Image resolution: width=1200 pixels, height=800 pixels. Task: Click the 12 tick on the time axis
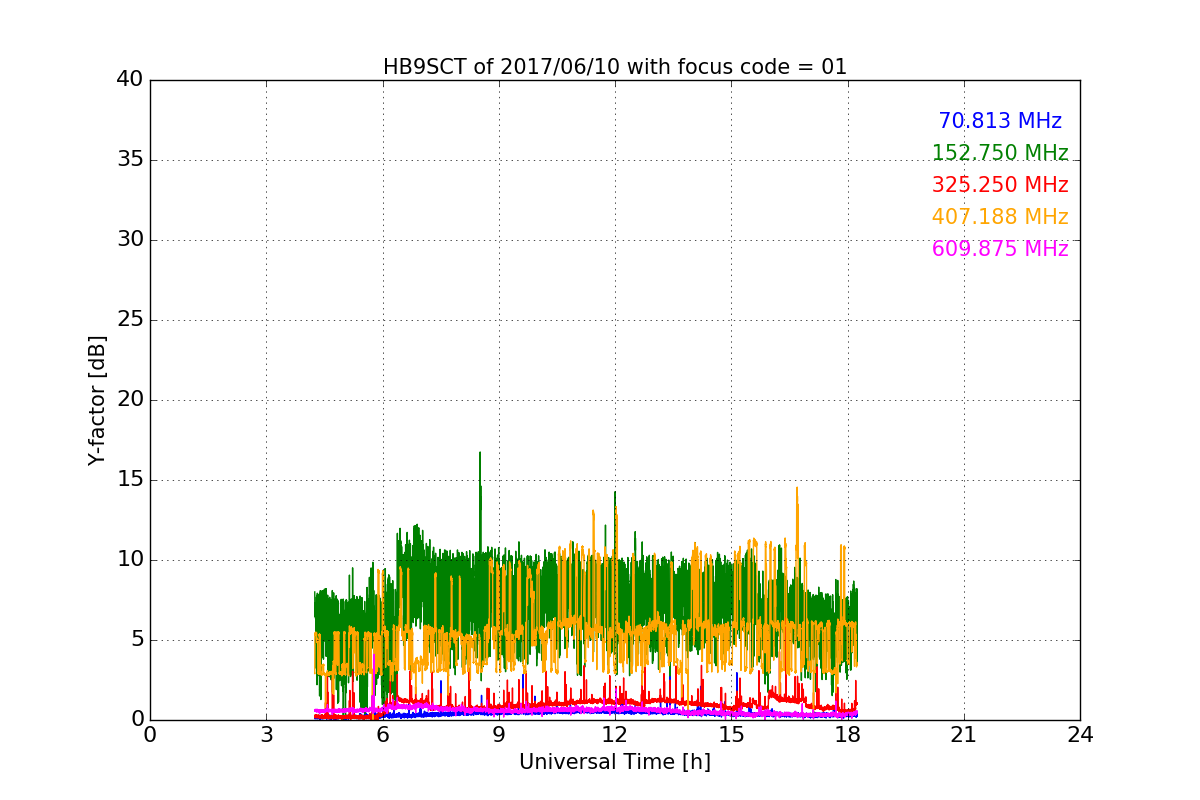[x=615, y=735]
